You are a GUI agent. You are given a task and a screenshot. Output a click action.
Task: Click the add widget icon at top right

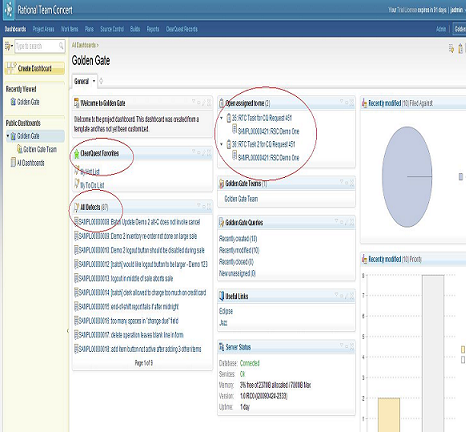[451, 48]
